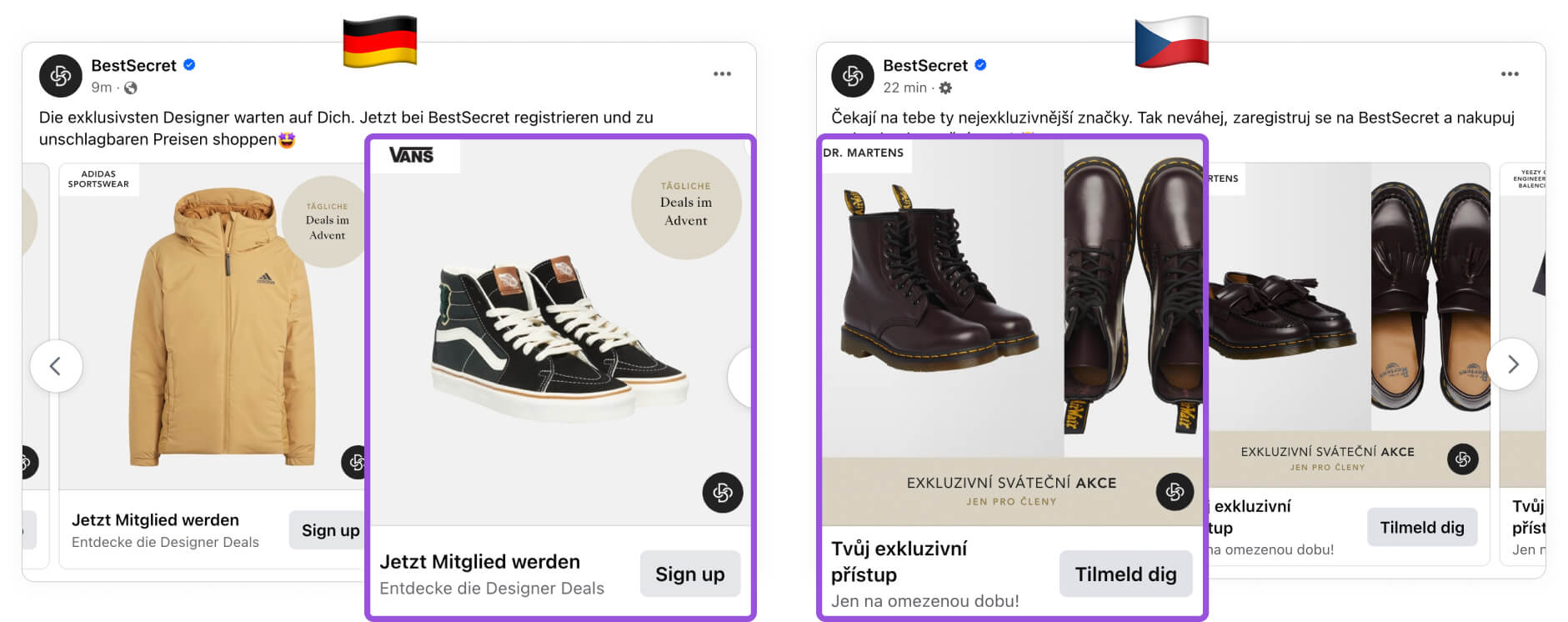Open BestSecret avatar on German post

tap(61, 76)
